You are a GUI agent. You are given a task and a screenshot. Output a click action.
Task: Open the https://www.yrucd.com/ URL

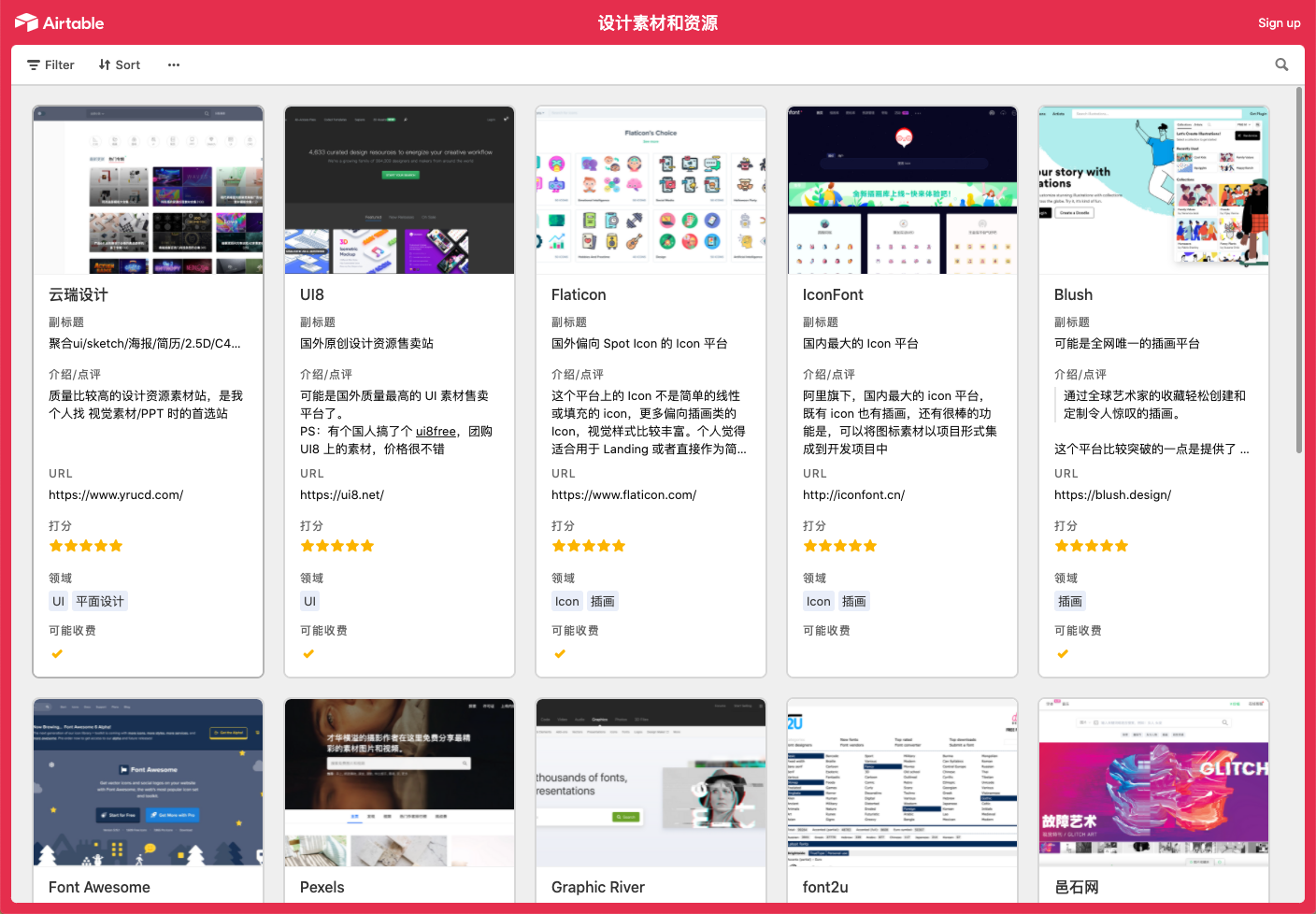coord(116,494)
